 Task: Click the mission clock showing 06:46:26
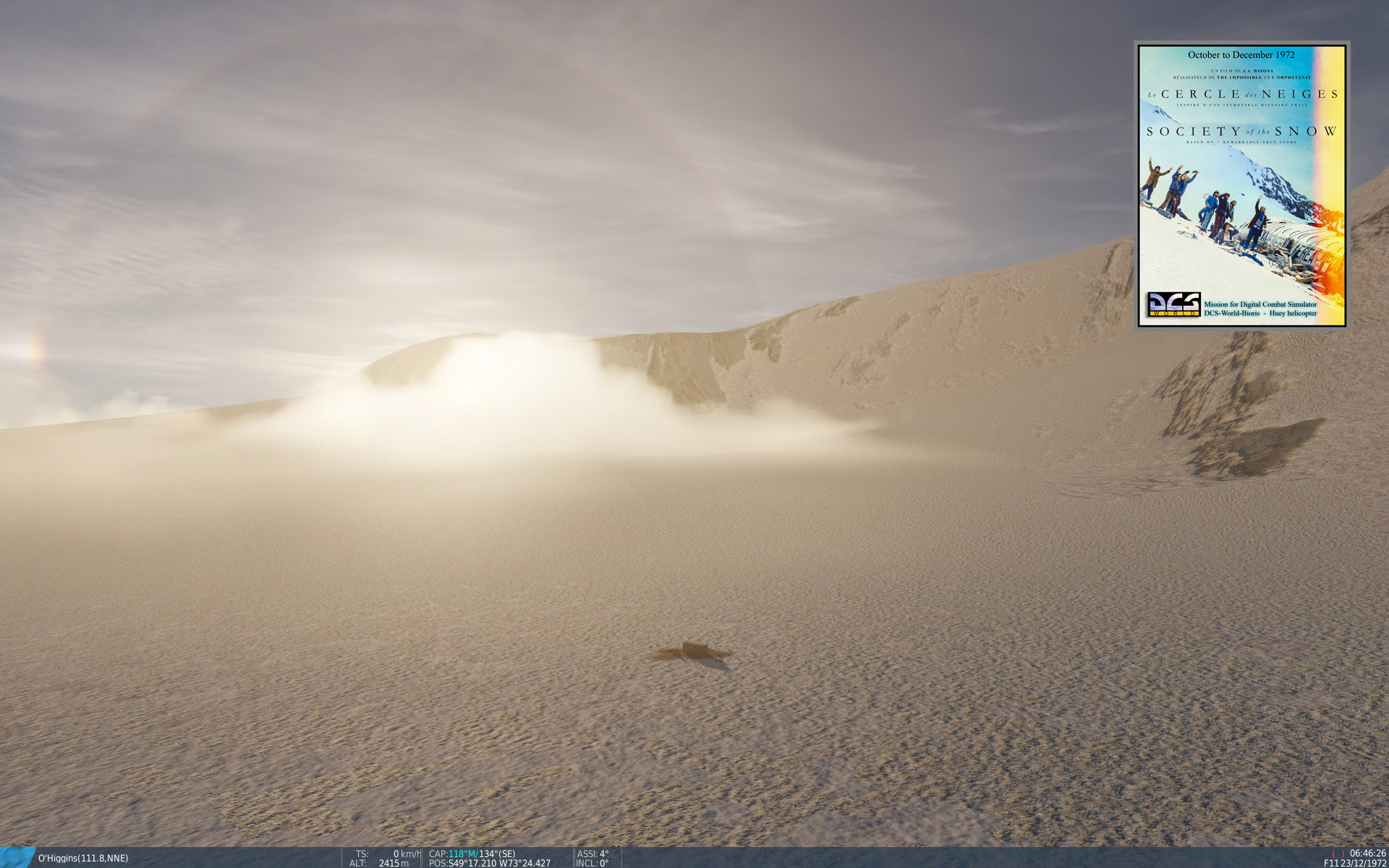pos(1367,854)
